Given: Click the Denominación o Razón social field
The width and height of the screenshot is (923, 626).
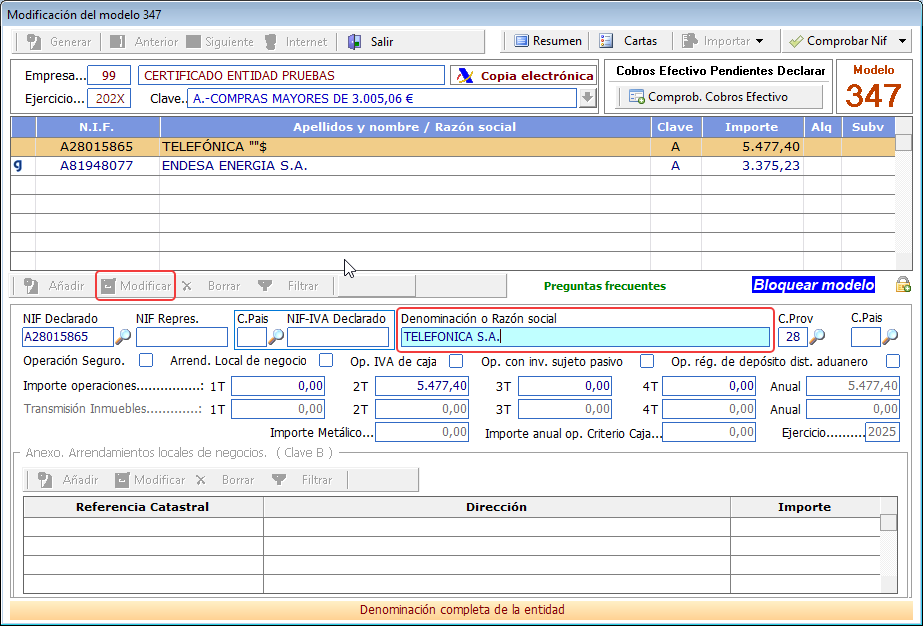Looking at the screenshot, I should [585, 337].
